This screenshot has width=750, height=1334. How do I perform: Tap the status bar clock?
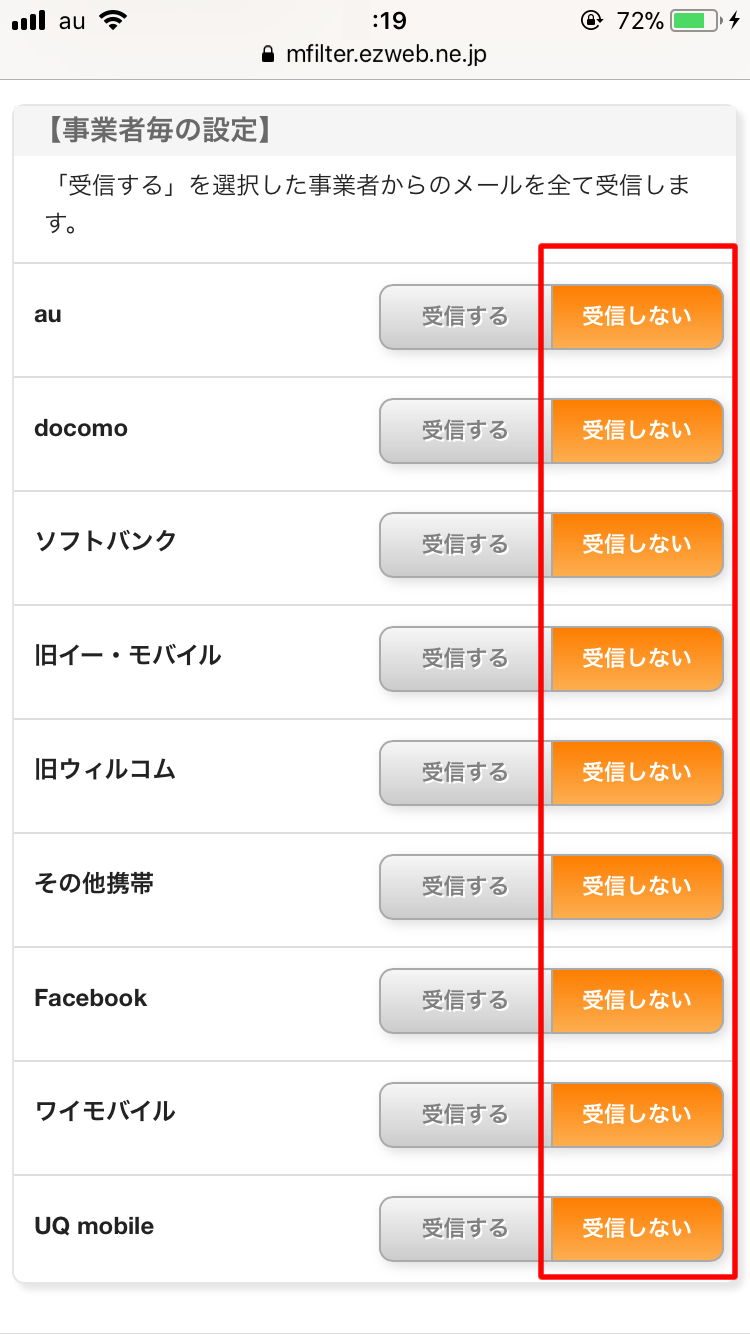coord(388,20)
